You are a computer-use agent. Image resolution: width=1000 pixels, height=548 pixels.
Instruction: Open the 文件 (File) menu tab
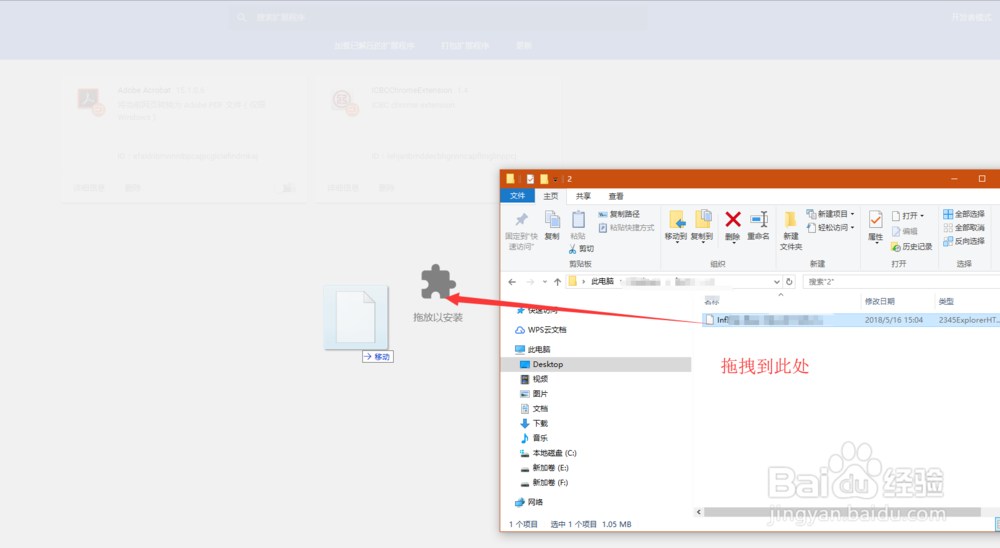tap(517, 196)
